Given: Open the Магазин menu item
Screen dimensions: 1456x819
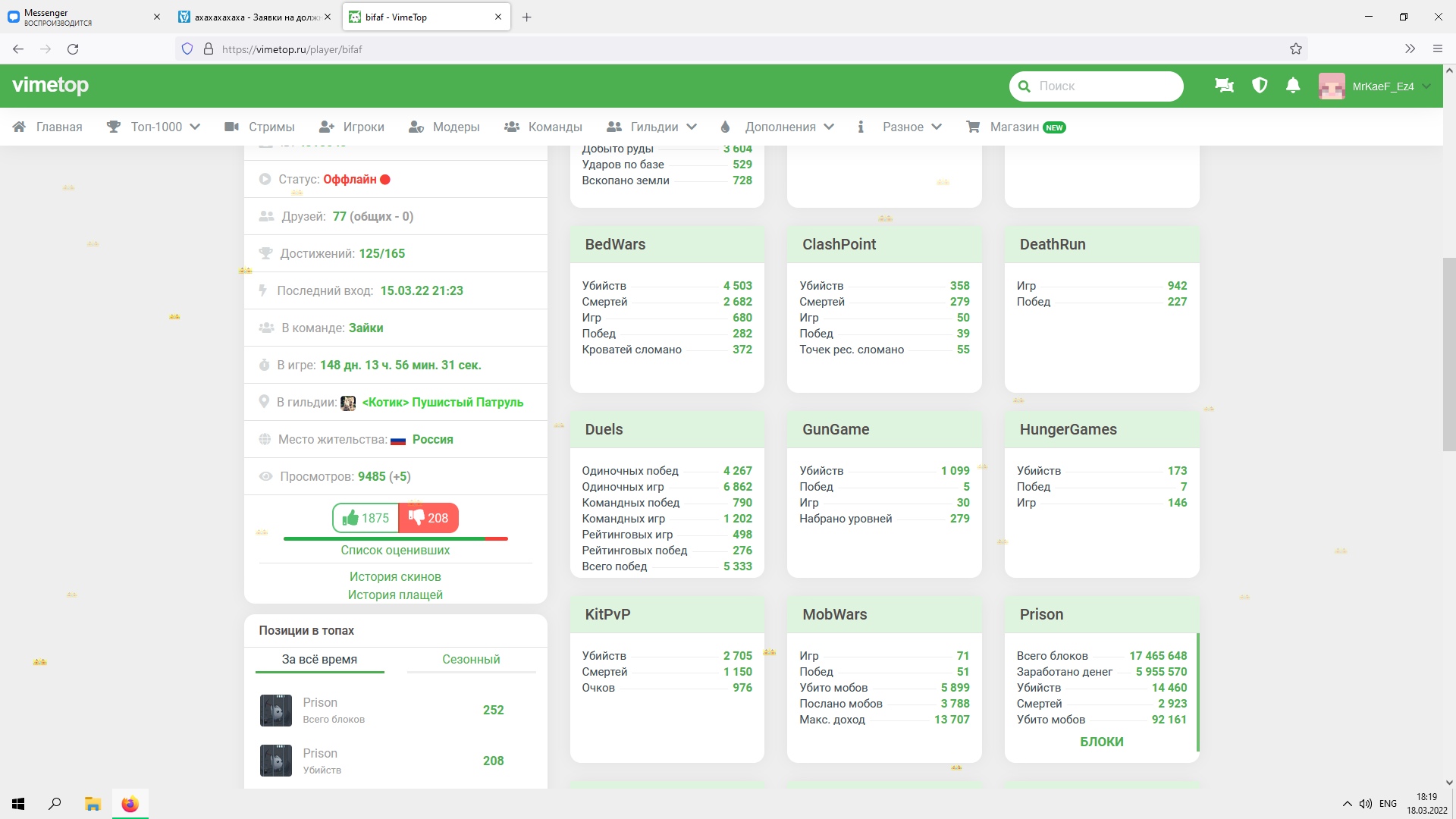Looking at the screenshot, I should [1014, 127].
